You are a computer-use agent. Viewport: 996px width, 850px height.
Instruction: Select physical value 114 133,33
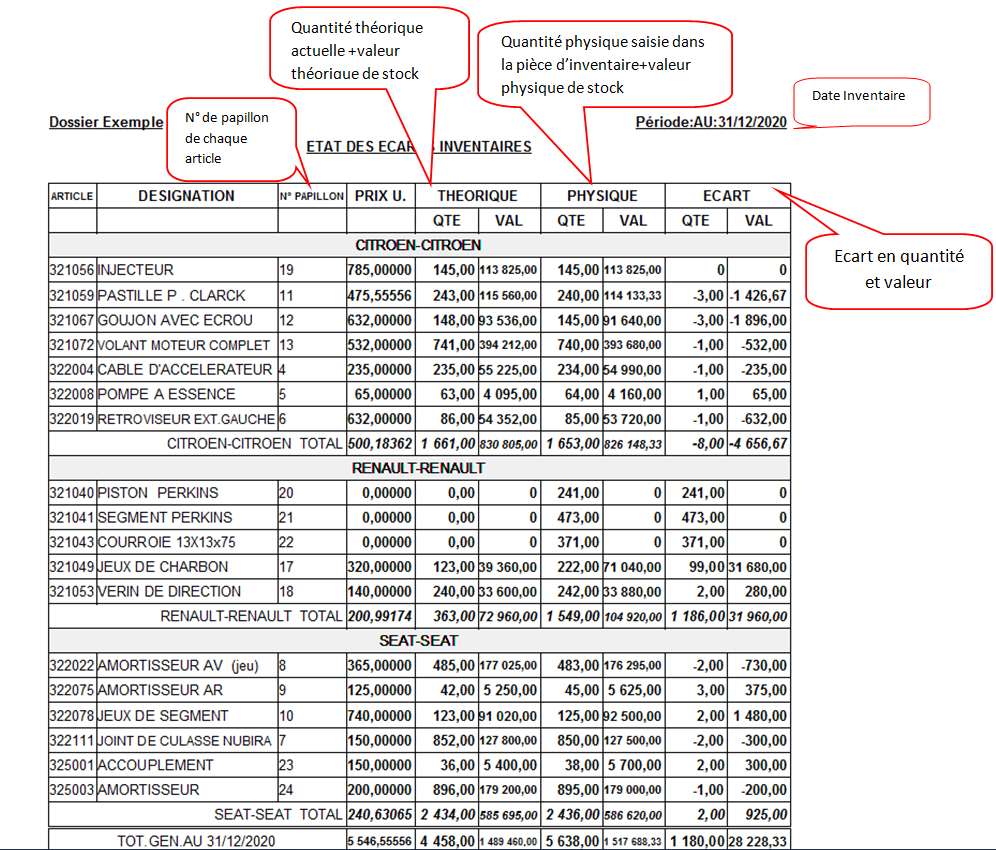pos(633,295)
